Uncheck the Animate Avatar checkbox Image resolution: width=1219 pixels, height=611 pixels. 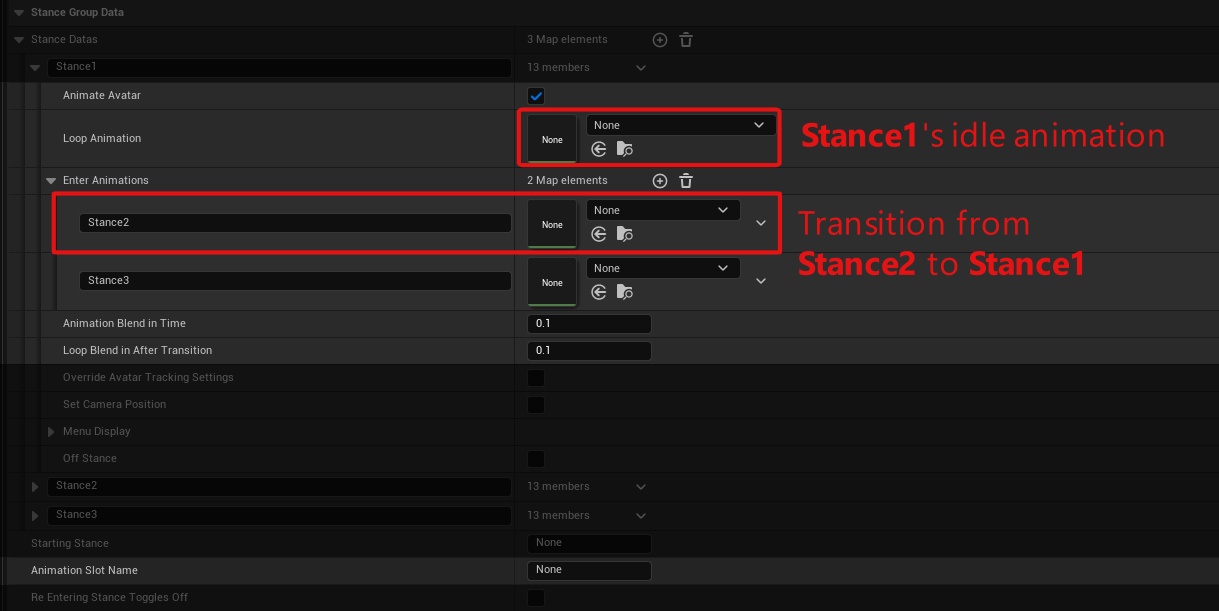(536, 96)
